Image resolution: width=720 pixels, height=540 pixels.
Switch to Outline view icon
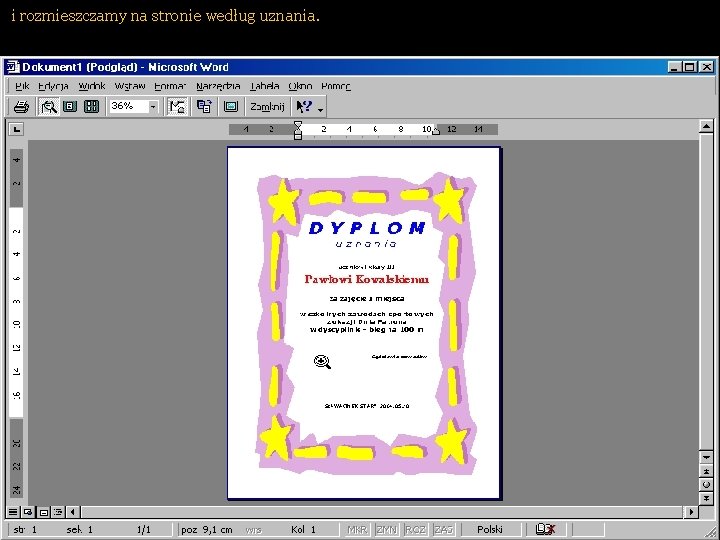point(58,512)
